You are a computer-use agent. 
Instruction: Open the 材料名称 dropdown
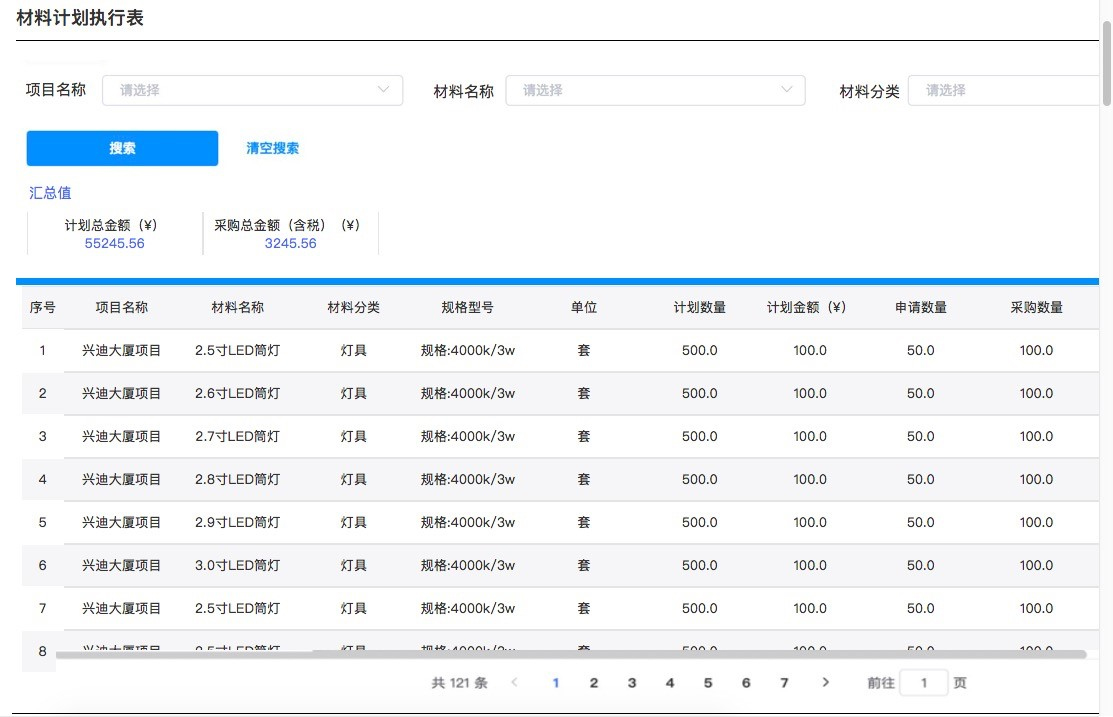655,90
